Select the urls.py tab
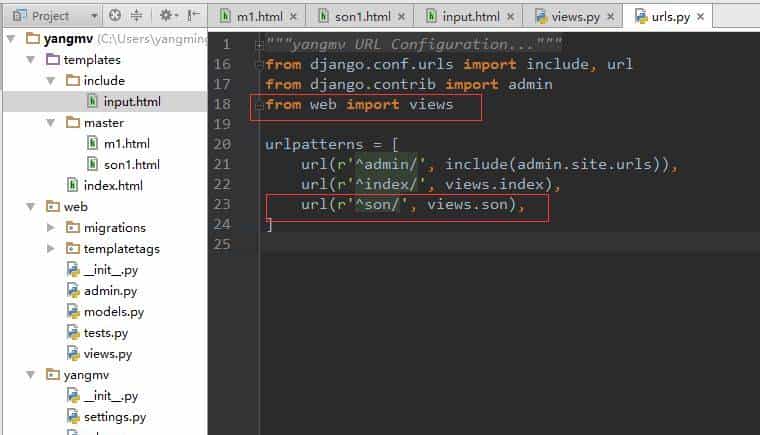Image resolution: width=760 pixels, height=435 pixels. pos(668,16)
